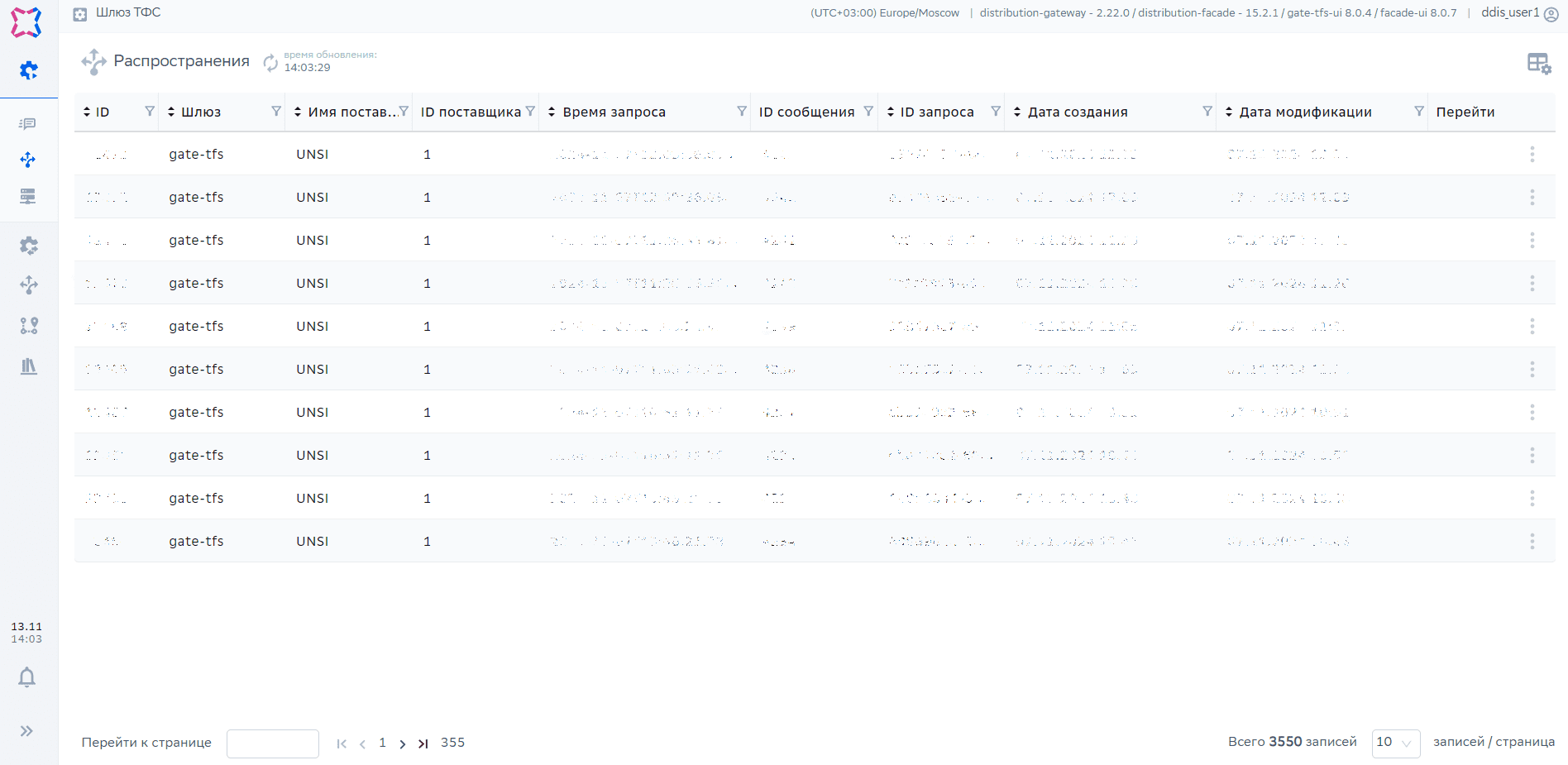Open table column settings icon
1568x765 pixels.
pos(1538,63)
